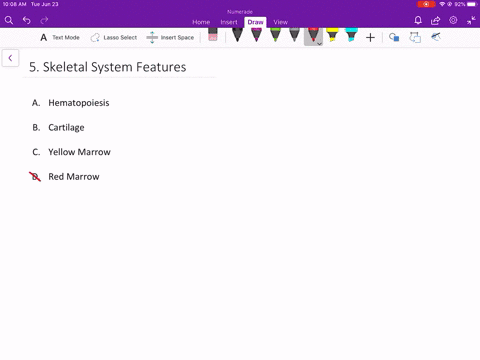Click the Numerade notebook title
Viewport: 480px width, 360px height.
pyautogui.click(x=240, y=12)
